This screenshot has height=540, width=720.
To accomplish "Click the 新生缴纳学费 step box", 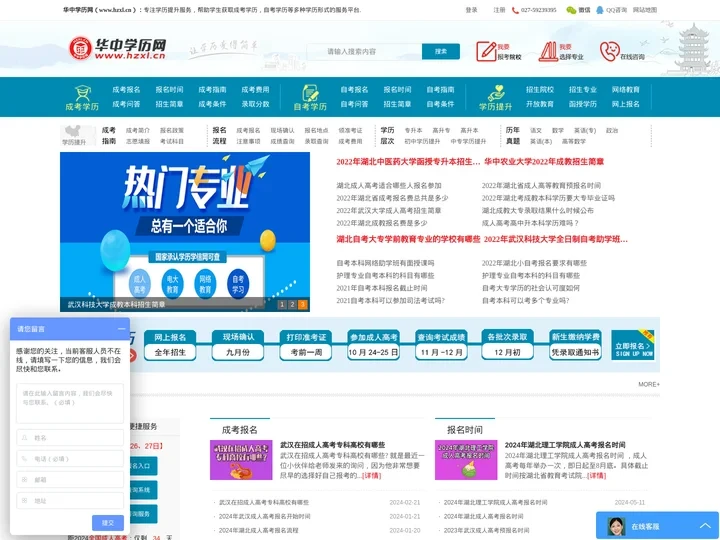I will (575, 345).
